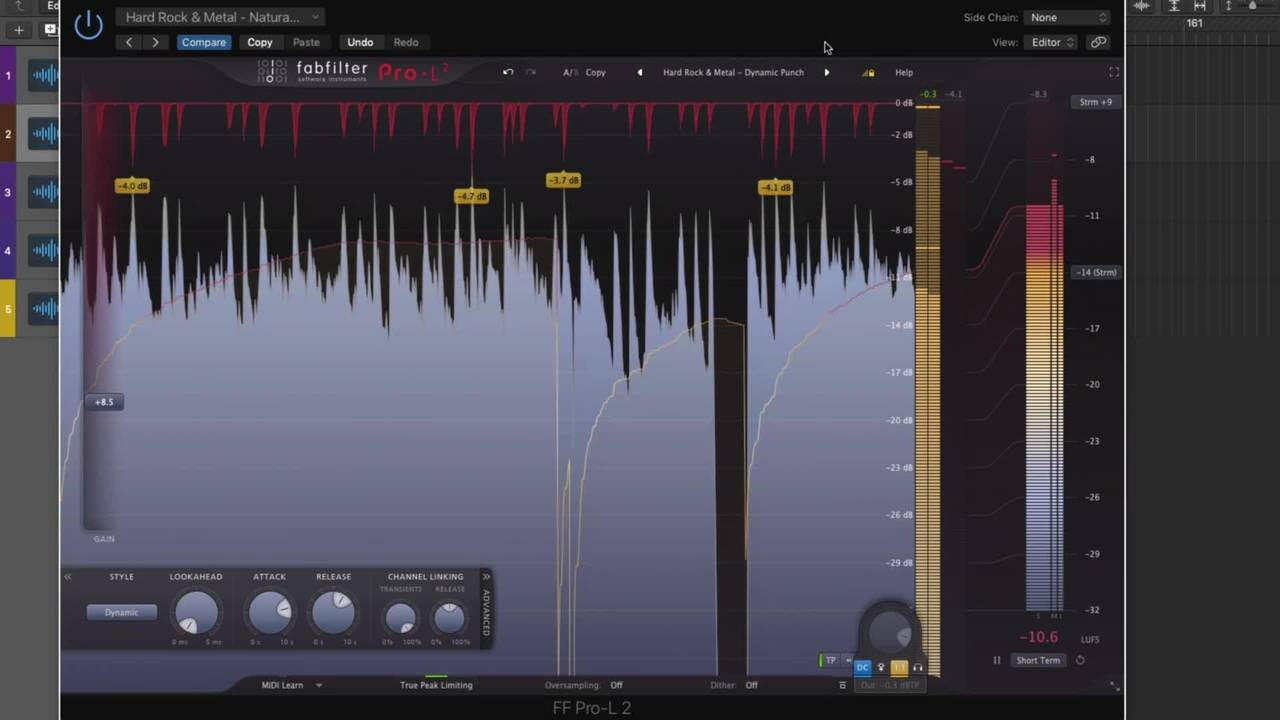
Task: Click the link icon beside View
Action: (1098, 43)
